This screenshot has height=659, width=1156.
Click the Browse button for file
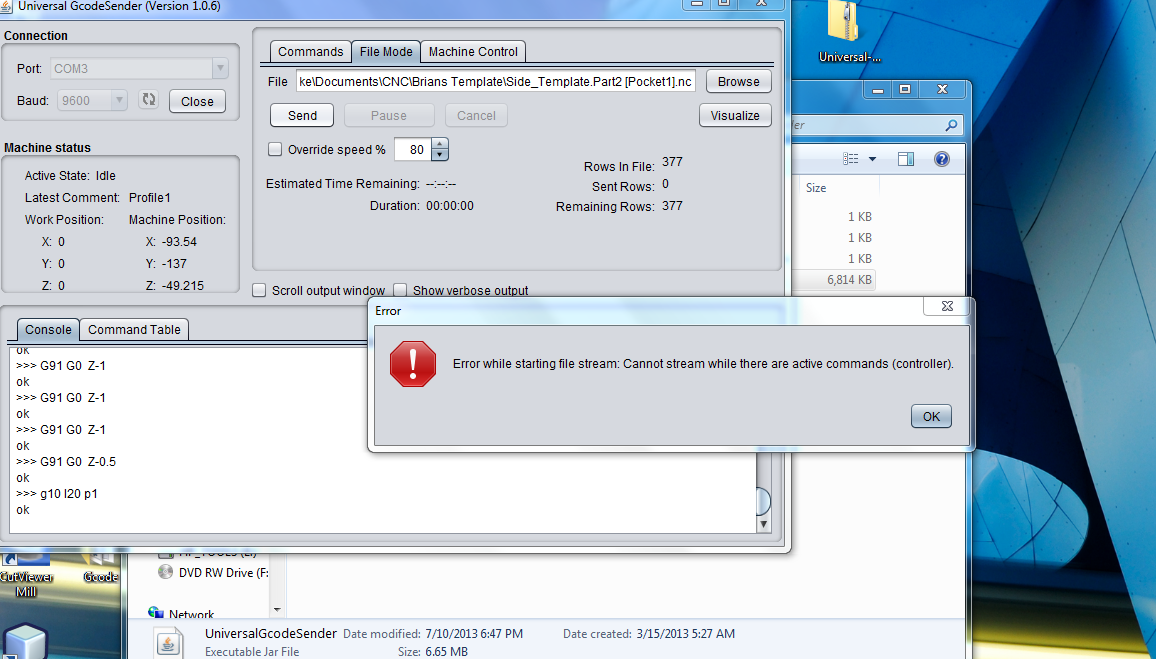(x=739, y=82)
